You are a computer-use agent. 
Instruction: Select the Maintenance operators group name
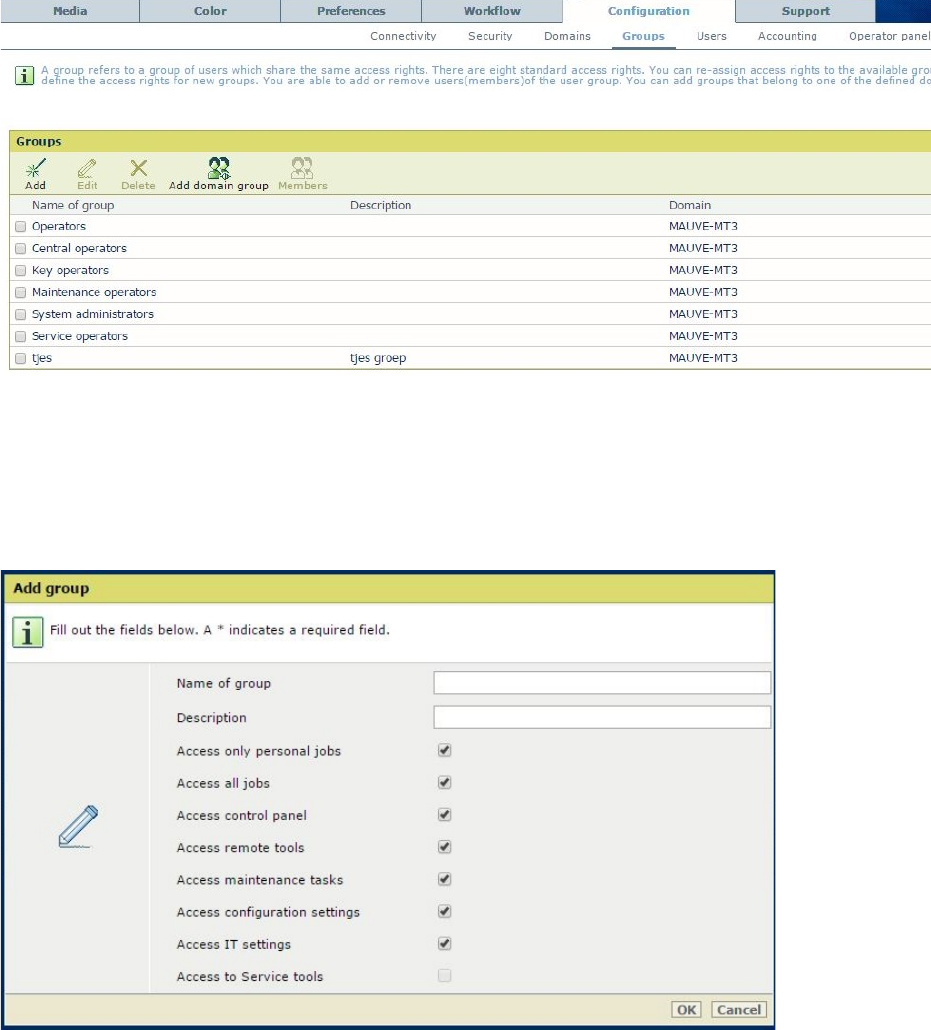94,292
